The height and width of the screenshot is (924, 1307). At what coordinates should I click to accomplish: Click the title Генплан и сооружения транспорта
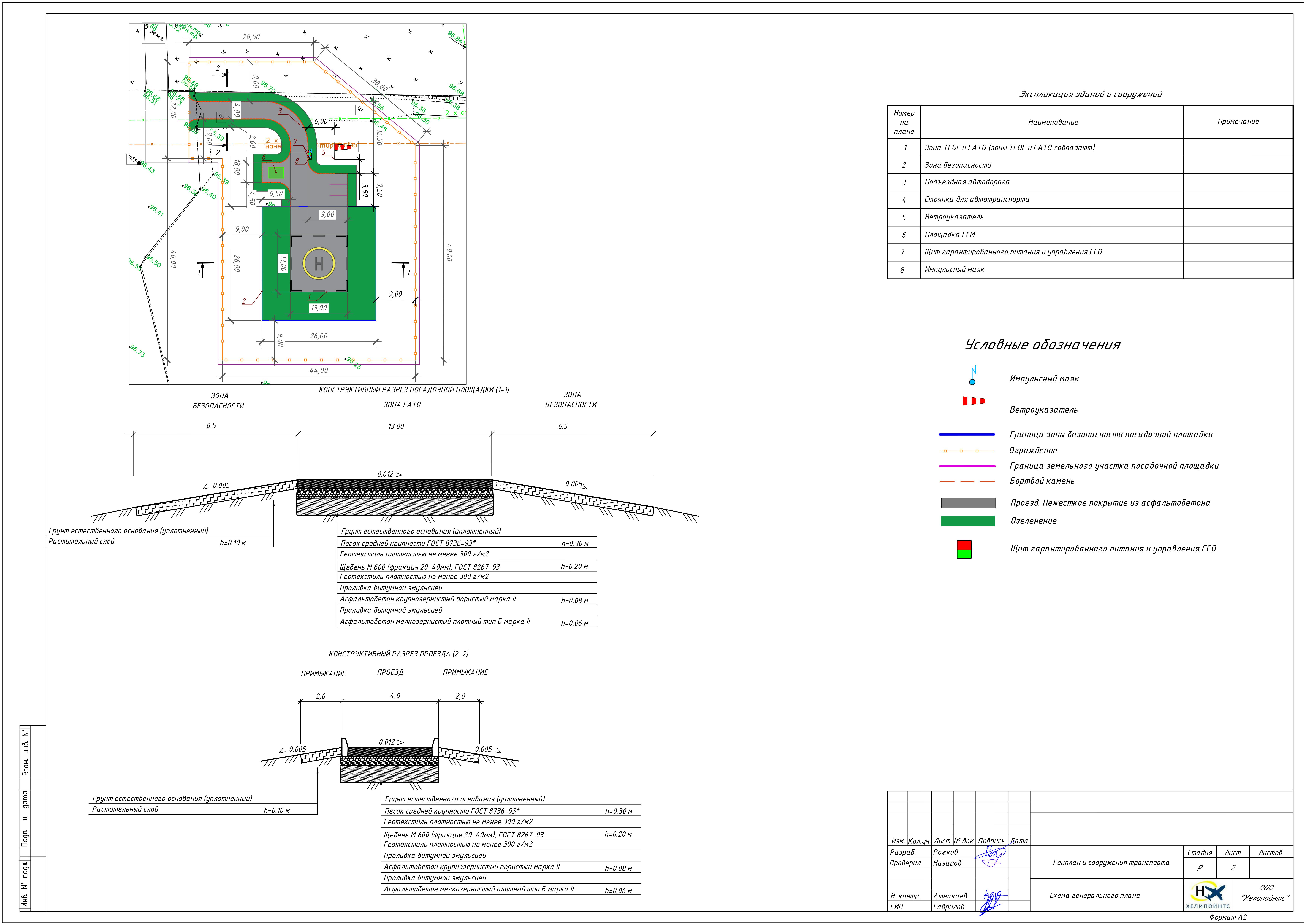[x=1111, y=863]
